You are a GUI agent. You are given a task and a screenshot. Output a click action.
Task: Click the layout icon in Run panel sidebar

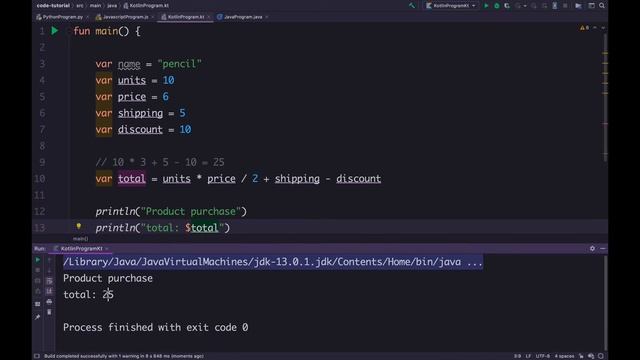click(x=38, y=304)
